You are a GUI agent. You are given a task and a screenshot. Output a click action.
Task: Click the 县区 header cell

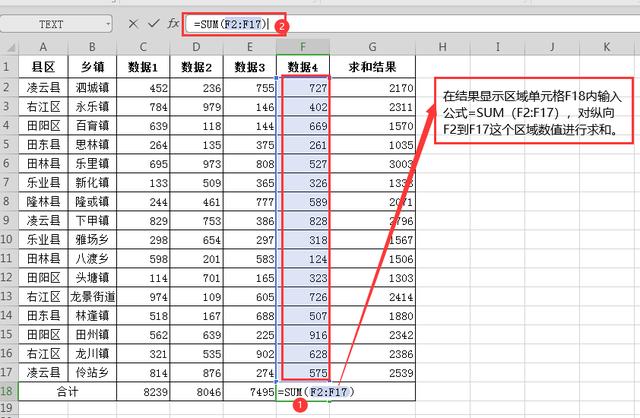pyautogui.click(x=43, y=67)
